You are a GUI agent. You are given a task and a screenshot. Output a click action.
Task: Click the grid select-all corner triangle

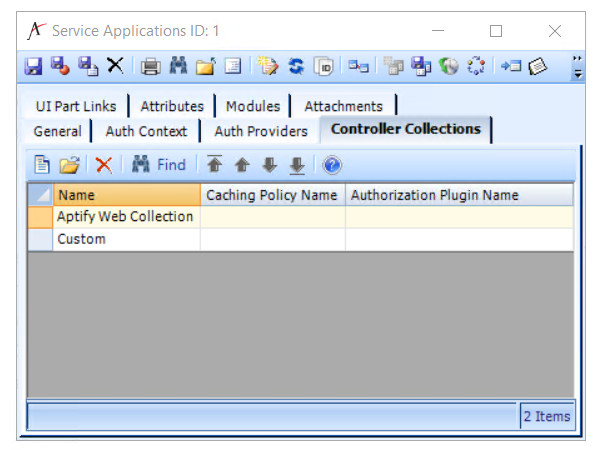coord(40,195)
